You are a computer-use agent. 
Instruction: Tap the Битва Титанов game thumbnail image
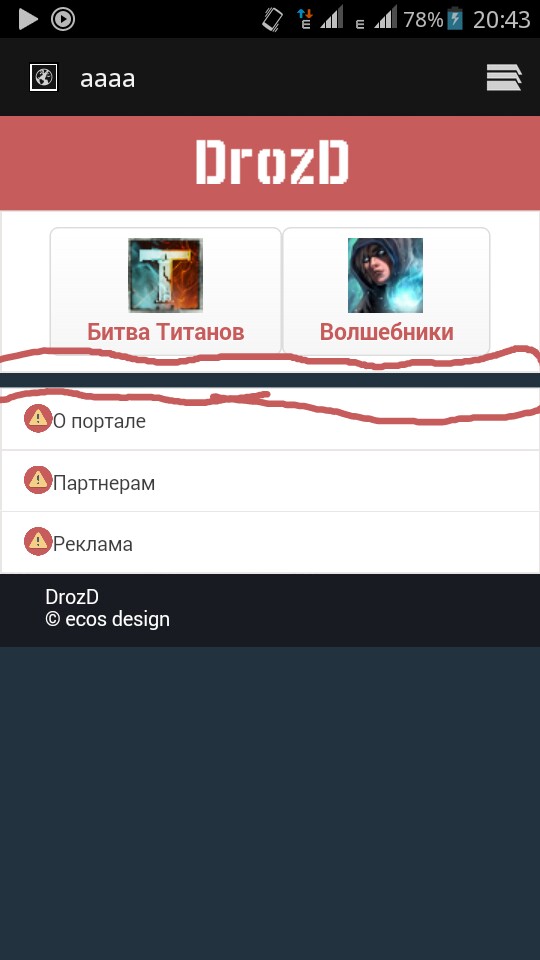tap(165, 276)
